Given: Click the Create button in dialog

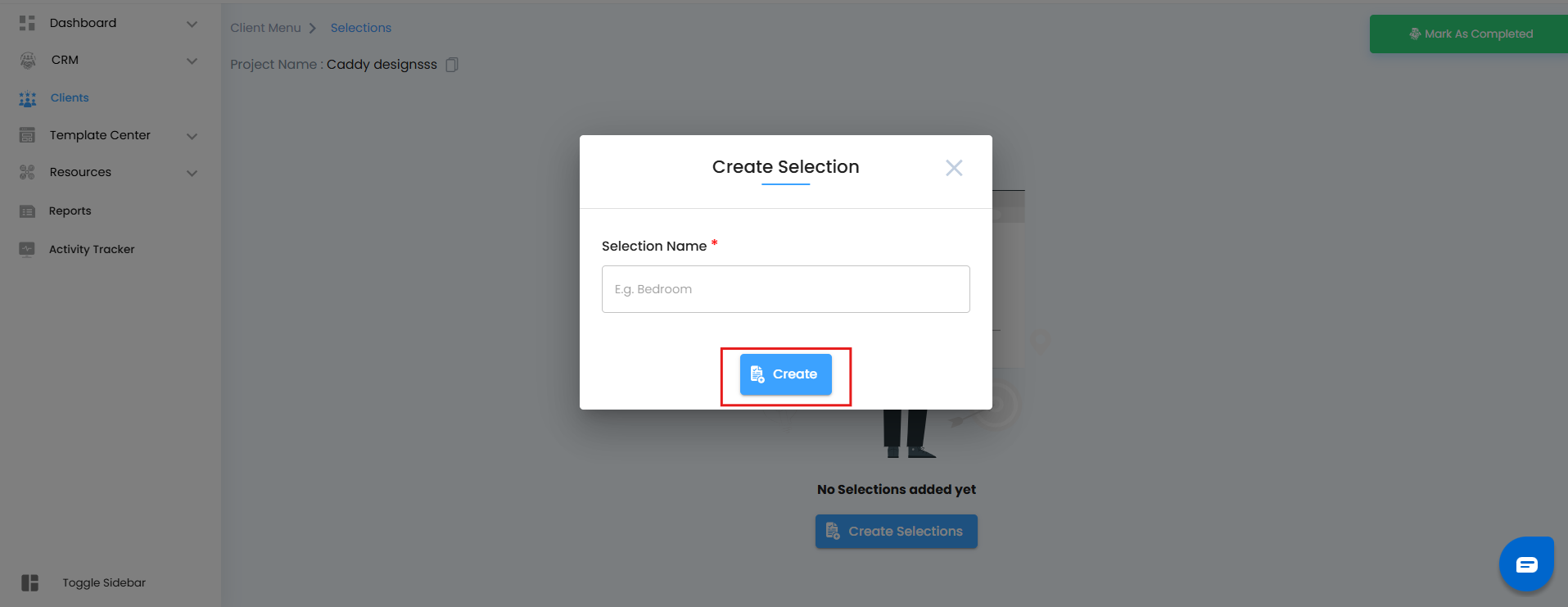Looking at the screenshot, I should (785, 374).
